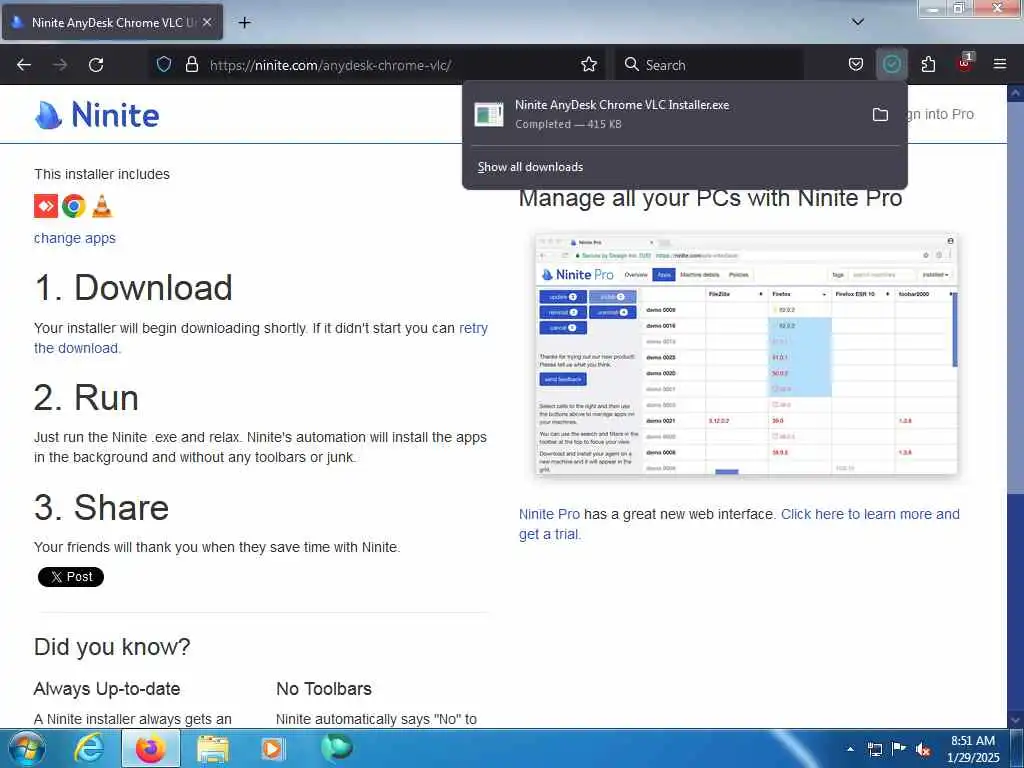
Task: Open the green bird app in the taskbar
Action: point(336,748)
